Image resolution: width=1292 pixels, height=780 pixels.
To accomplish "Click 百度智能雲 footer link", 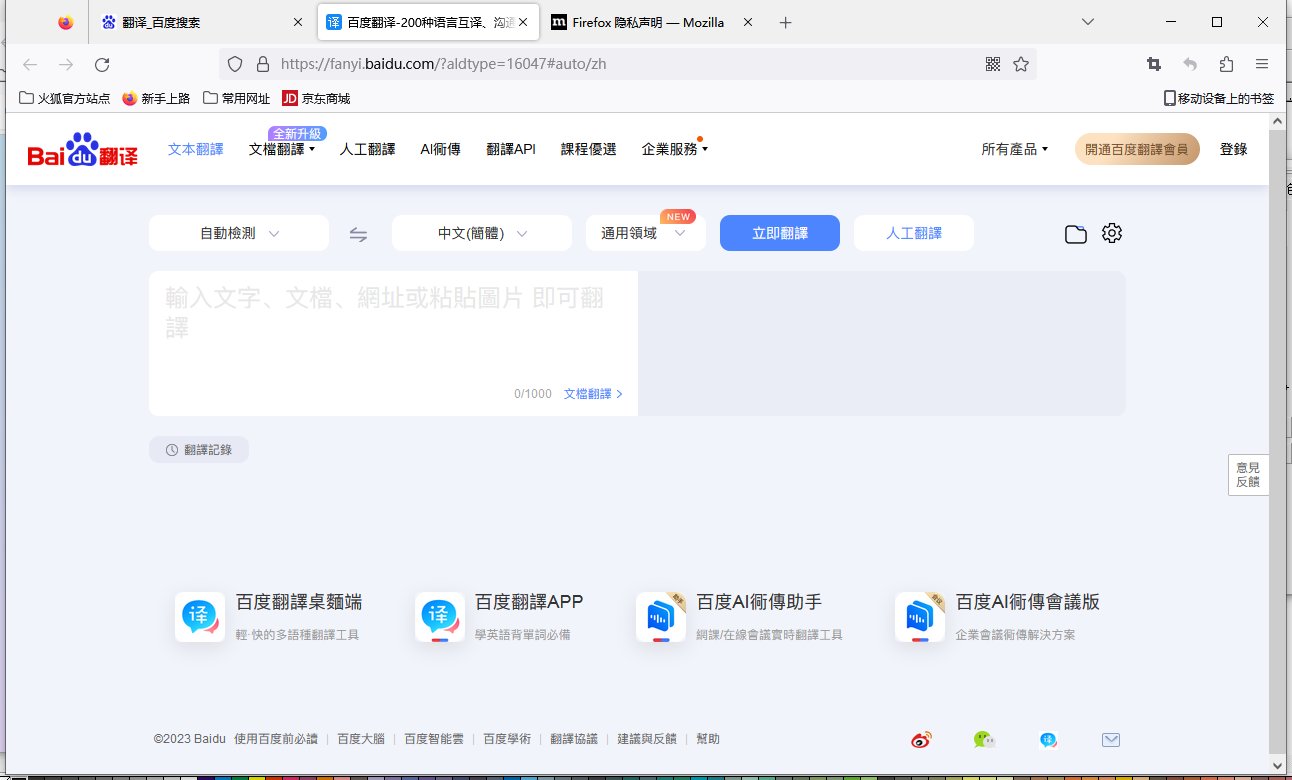I will point(434,739).
